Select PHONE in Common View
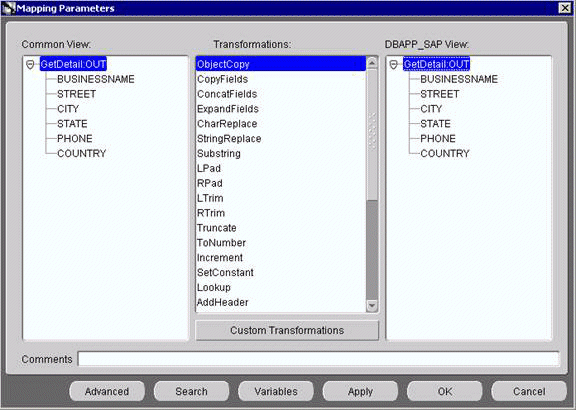576x410 pixels. [75, 139]
